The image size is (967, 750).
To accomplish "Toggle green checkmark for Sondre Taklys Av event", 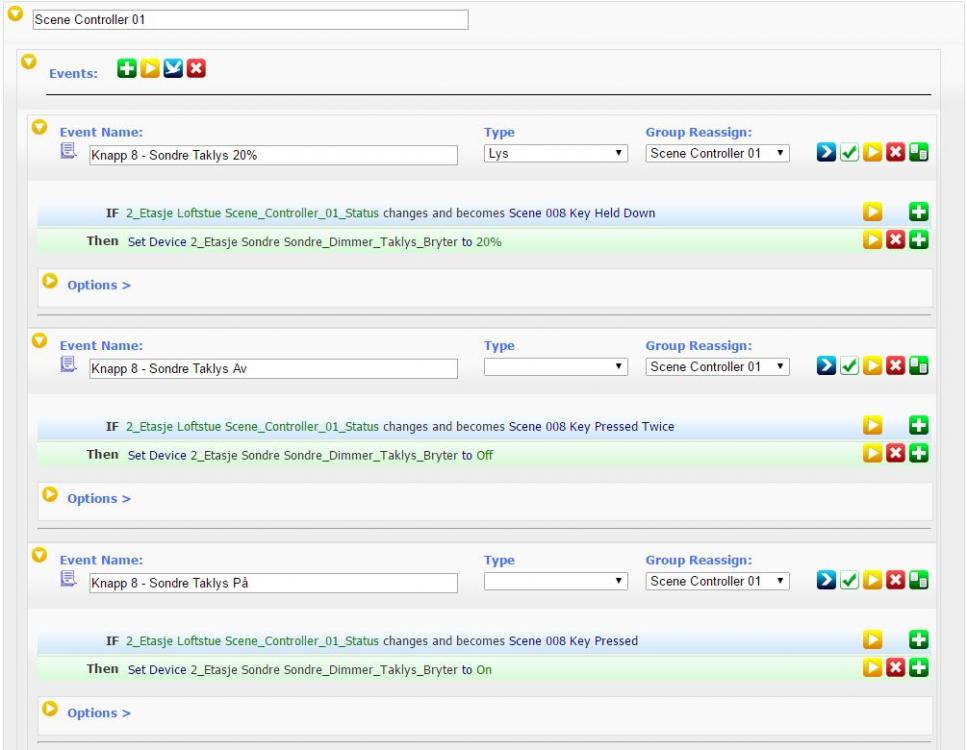I will [849, 368].
